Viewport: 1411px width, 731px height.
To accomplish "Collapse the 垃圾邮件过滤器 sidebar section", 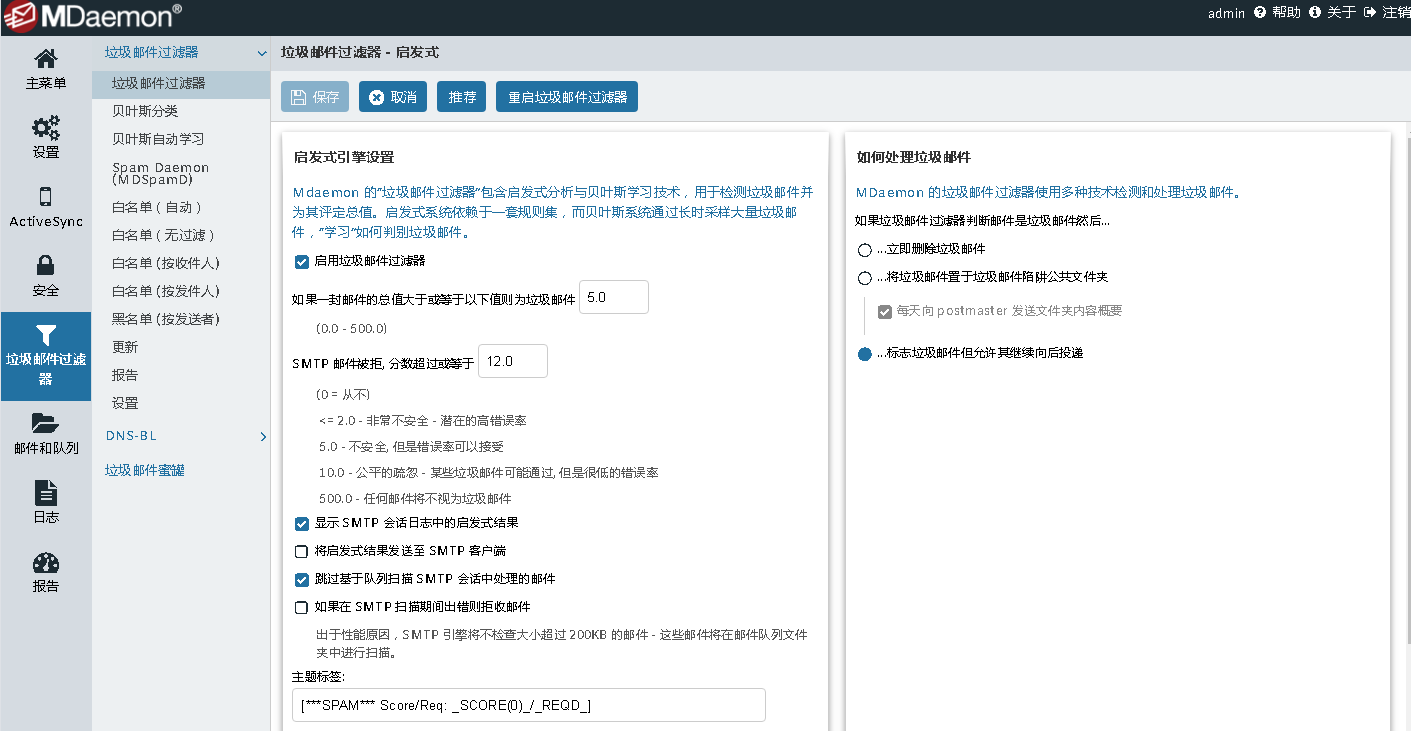I will (262, 53).
